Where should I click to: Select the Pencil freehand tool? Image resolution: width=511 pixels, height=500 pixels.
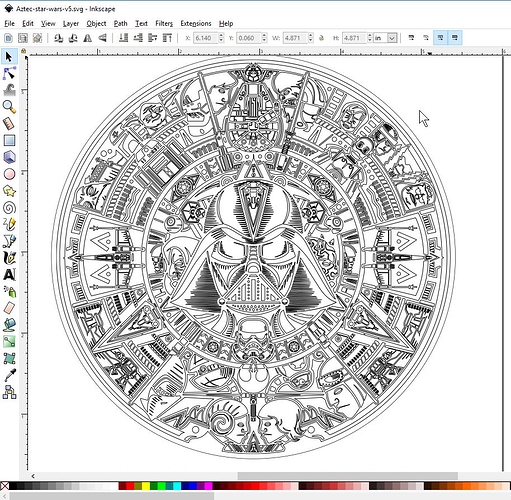tap(9, 224)
